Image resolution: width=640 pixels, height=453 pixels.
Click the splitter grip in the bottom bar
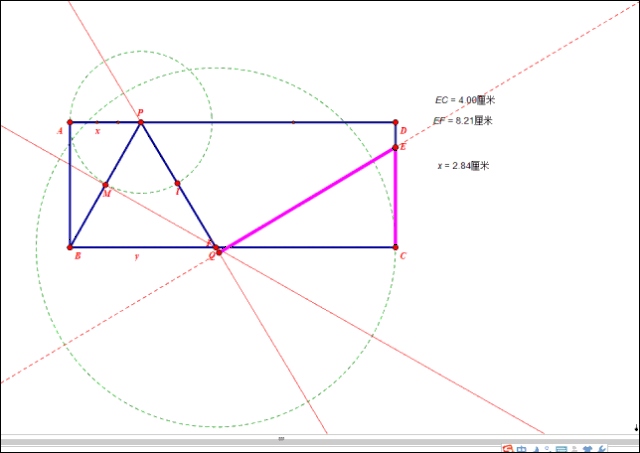tap(281, 439)
